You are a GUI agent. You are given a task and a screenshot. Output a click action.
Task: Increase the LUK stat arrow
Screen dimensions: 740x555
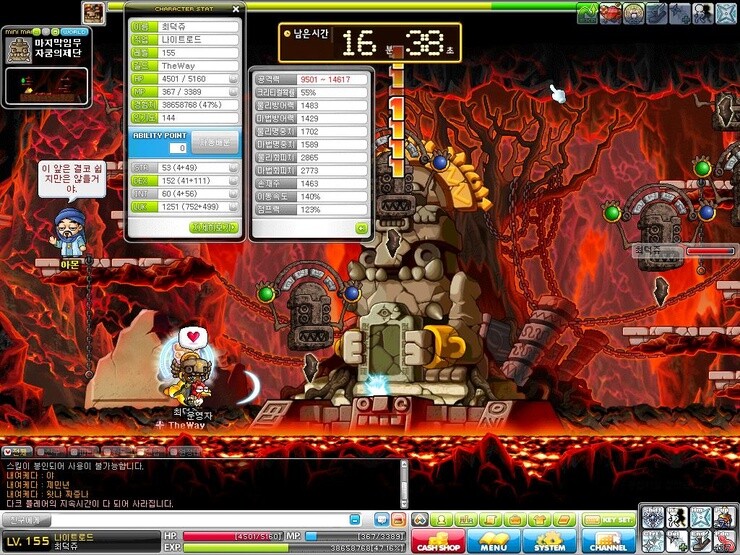(233, 207)
